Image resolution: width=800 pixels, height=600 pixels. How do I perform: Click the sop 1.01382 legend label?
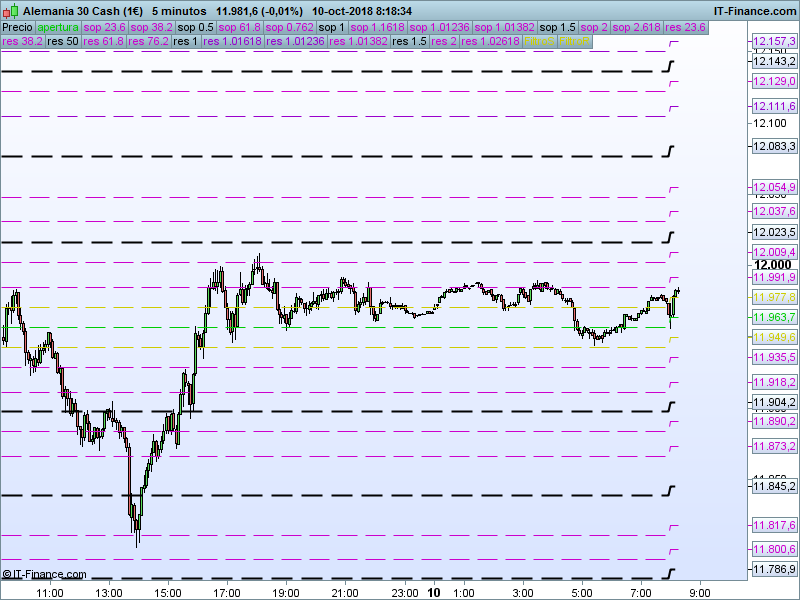504,28
